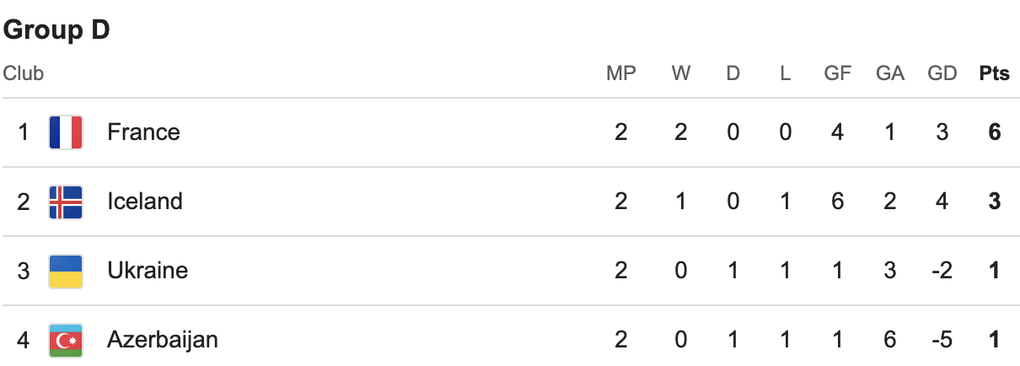Click the Club column header

coord(23,73)
